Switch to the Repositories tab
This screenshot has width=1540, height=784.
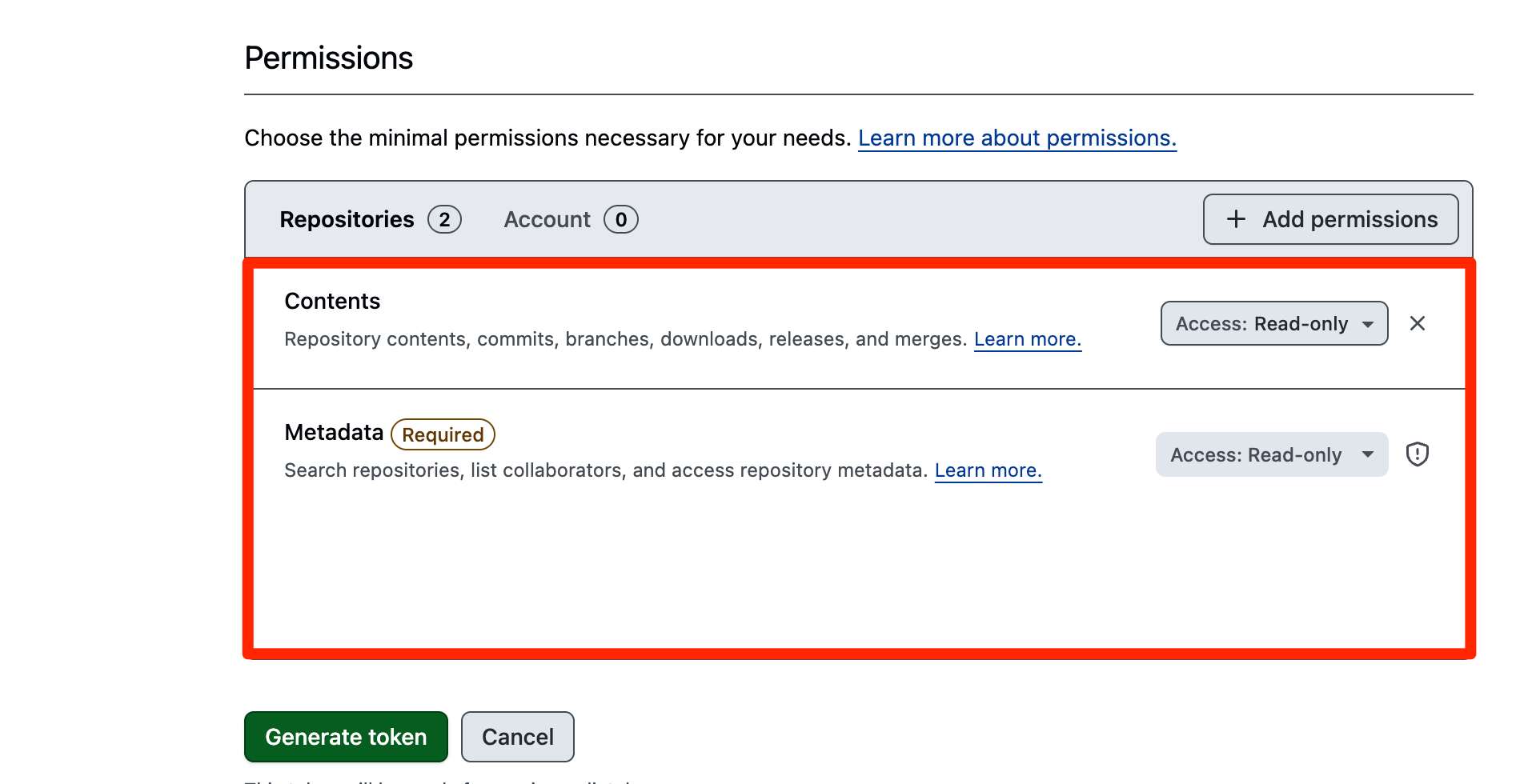point(347,219)
